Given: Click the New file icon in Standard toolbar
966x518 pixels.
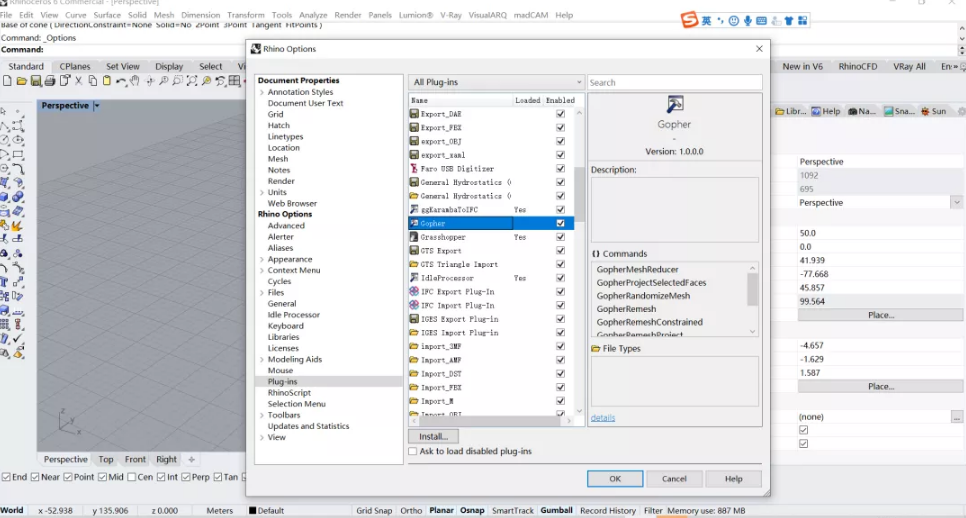Looking at the screenshot, I should pyautogui.click(x=7, y=81).
